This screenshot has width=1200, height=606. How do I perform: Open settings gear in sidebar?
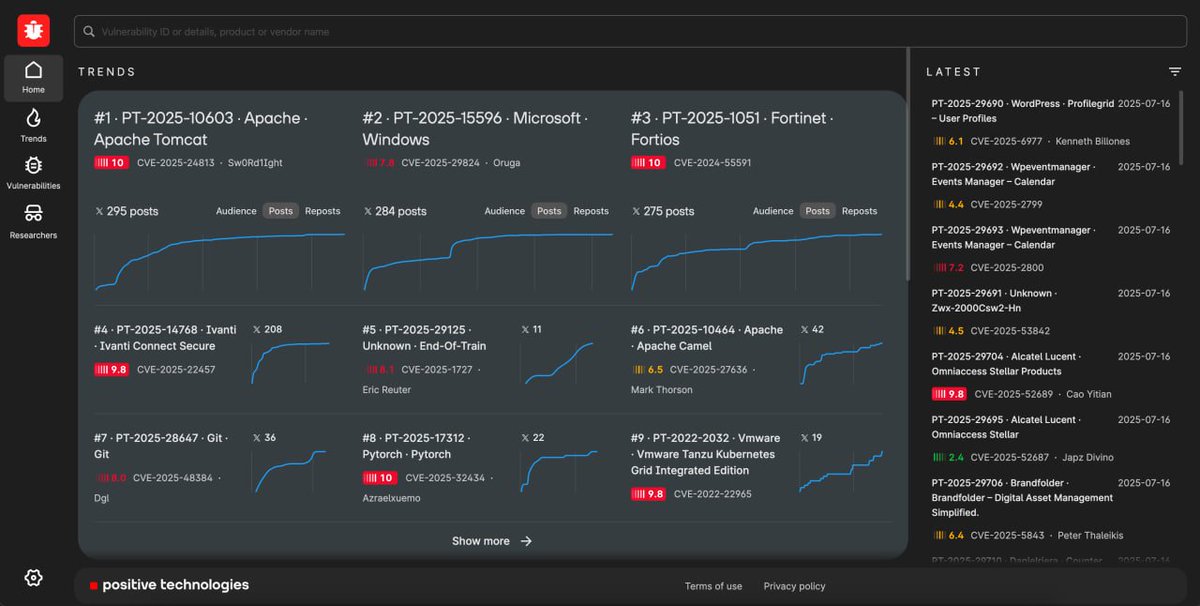[x=33, y=577]
